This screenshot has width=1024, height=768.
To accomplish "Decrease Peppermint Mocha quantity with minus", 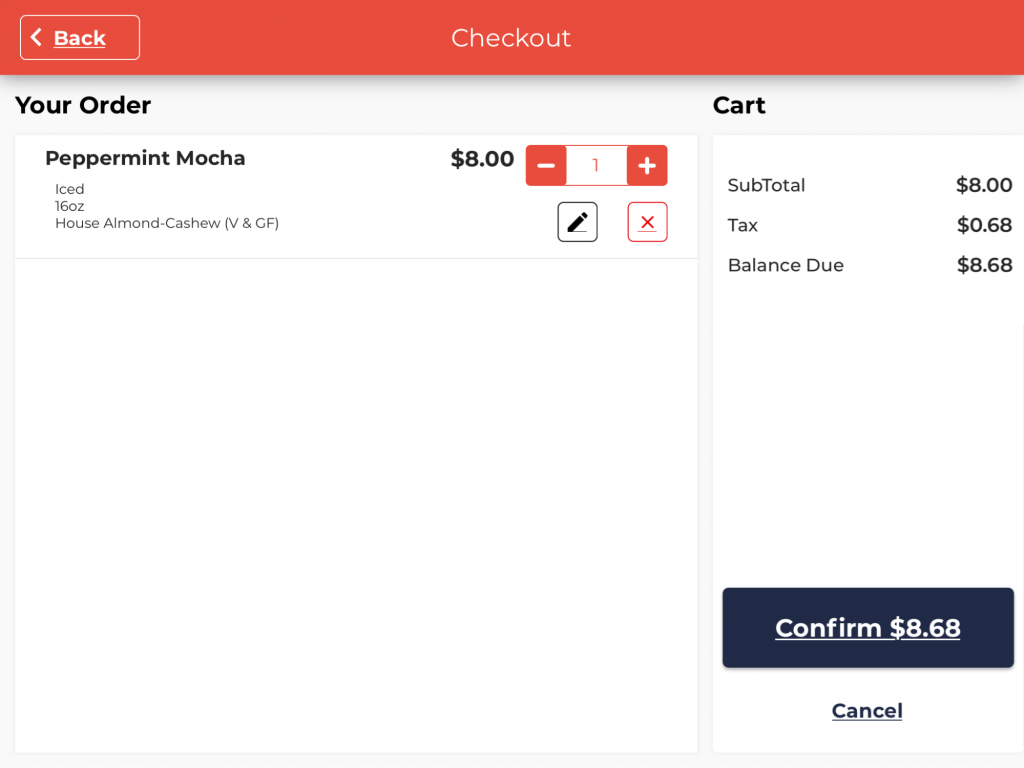I will coord(546,166).
